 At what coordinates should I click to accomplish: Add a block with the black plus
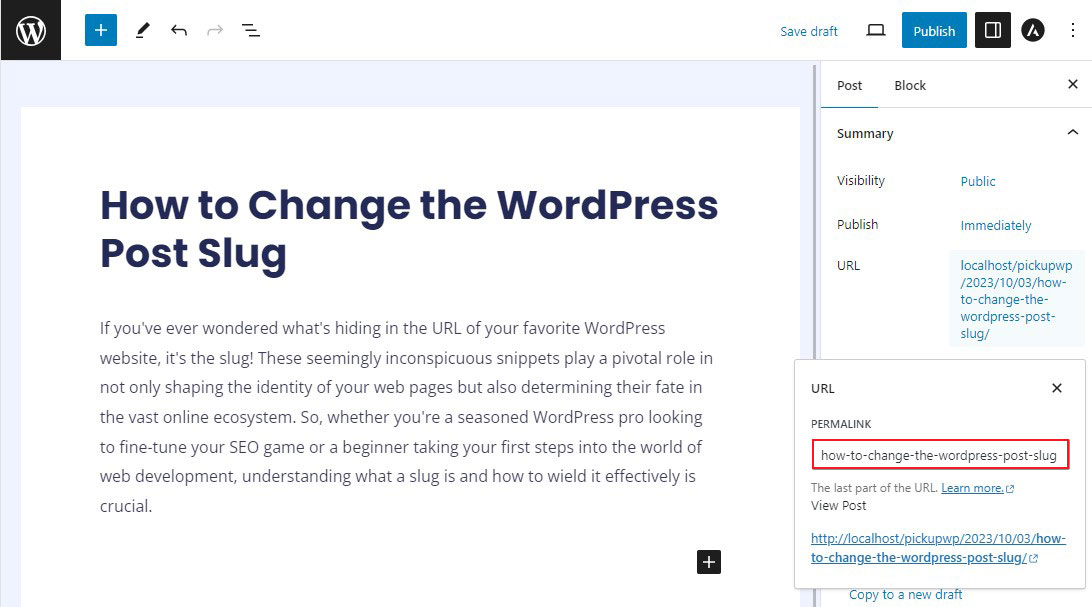[708, 562]
